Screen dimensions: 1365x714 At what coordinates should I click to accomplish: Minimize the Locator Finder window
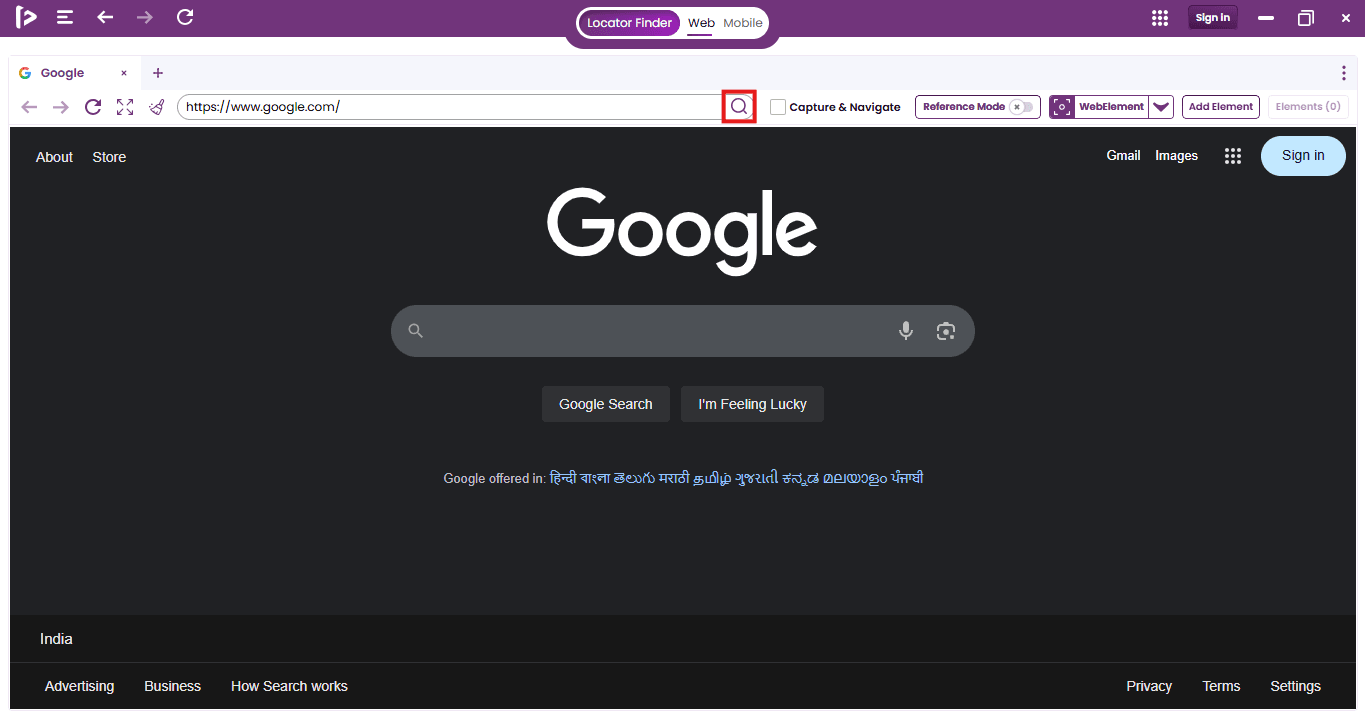click(1266, 18)
